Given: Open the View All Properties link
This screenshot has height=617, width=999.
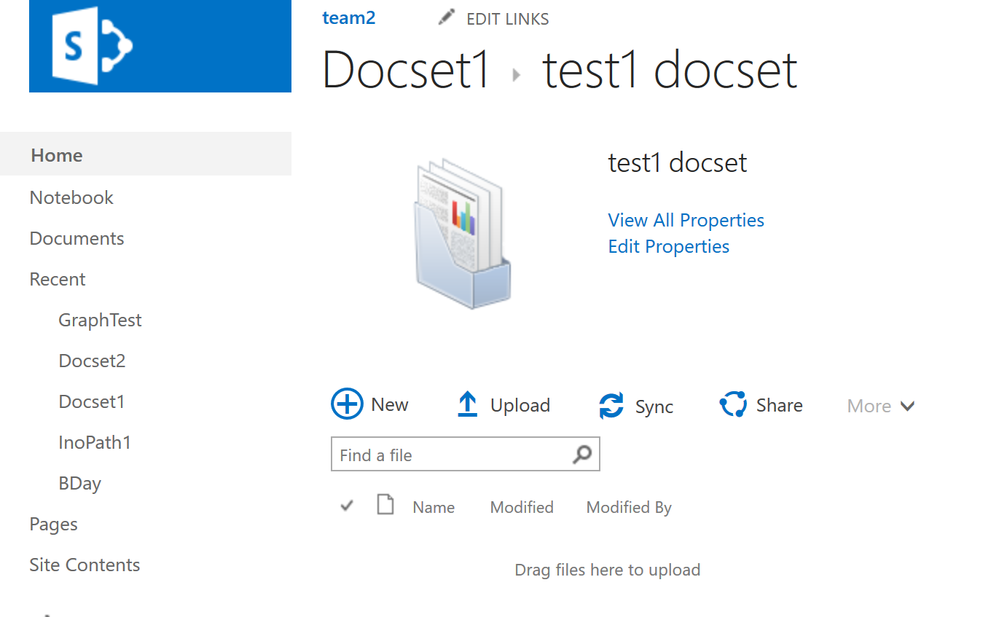Looking at the screenshot, I should [686, 220].
